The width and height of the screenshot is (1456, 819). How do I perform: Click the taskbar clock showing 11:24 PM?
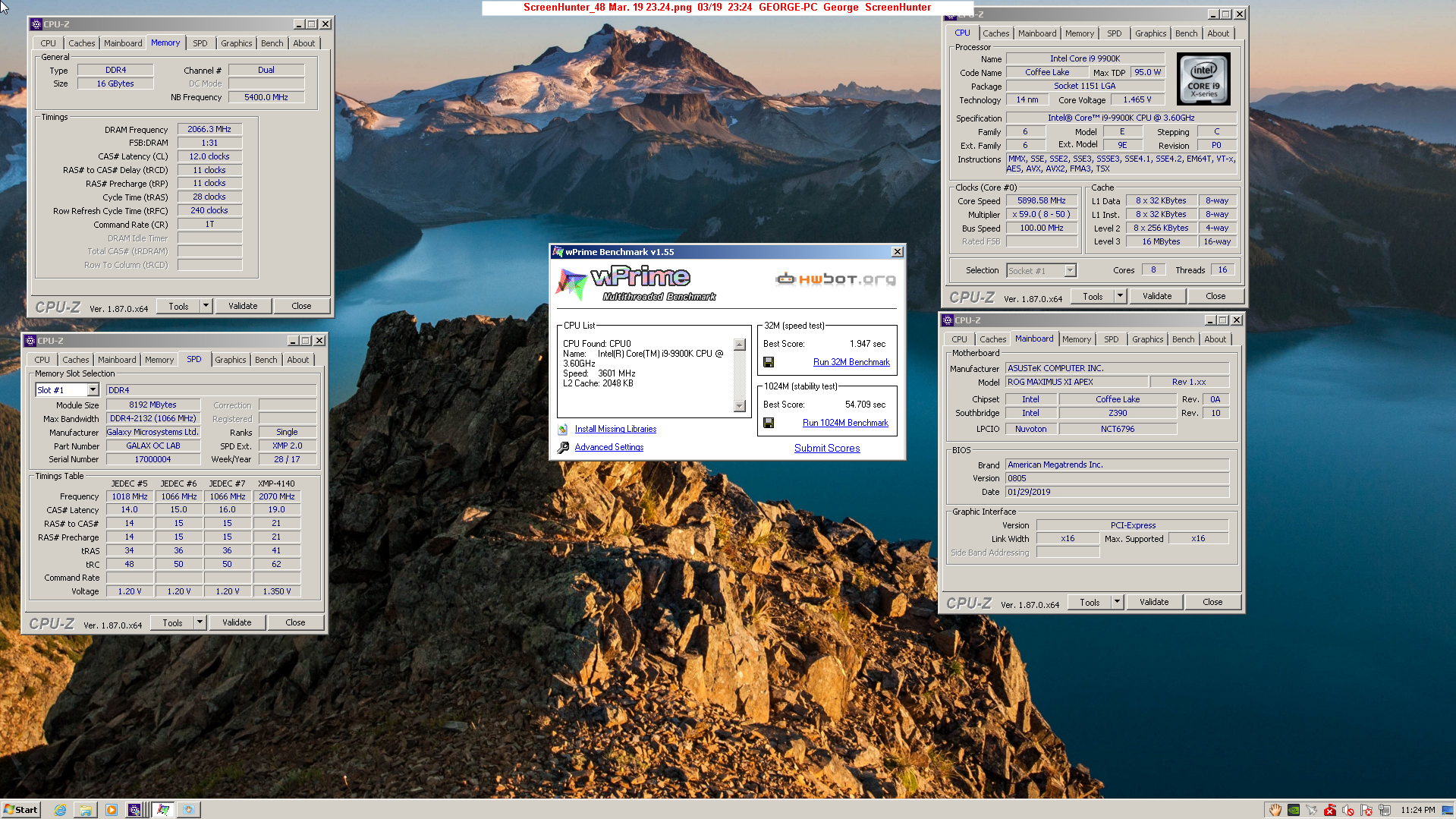[1418, 810]
